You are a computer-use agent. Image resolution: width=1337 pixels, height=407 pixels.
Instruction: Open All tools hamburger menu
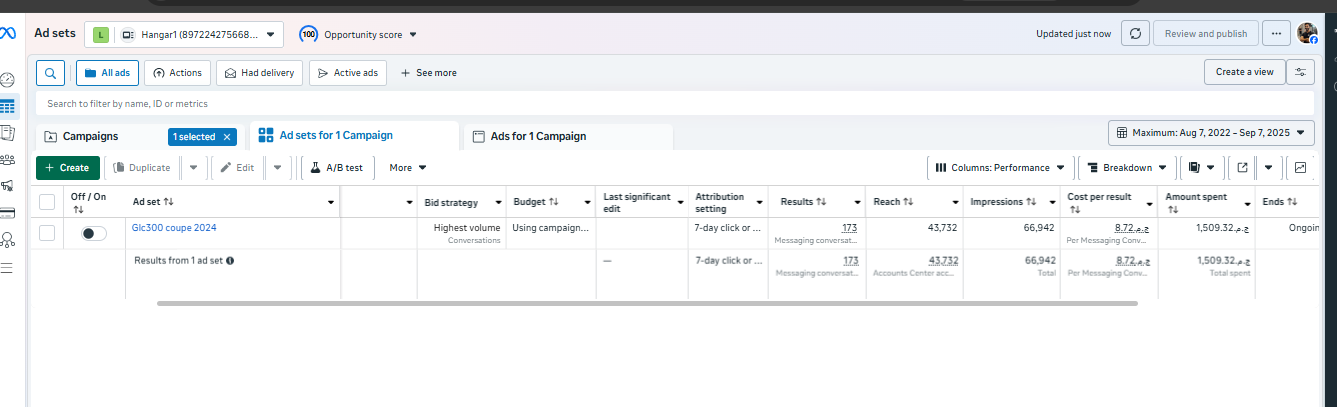click(x=7, y=267)
